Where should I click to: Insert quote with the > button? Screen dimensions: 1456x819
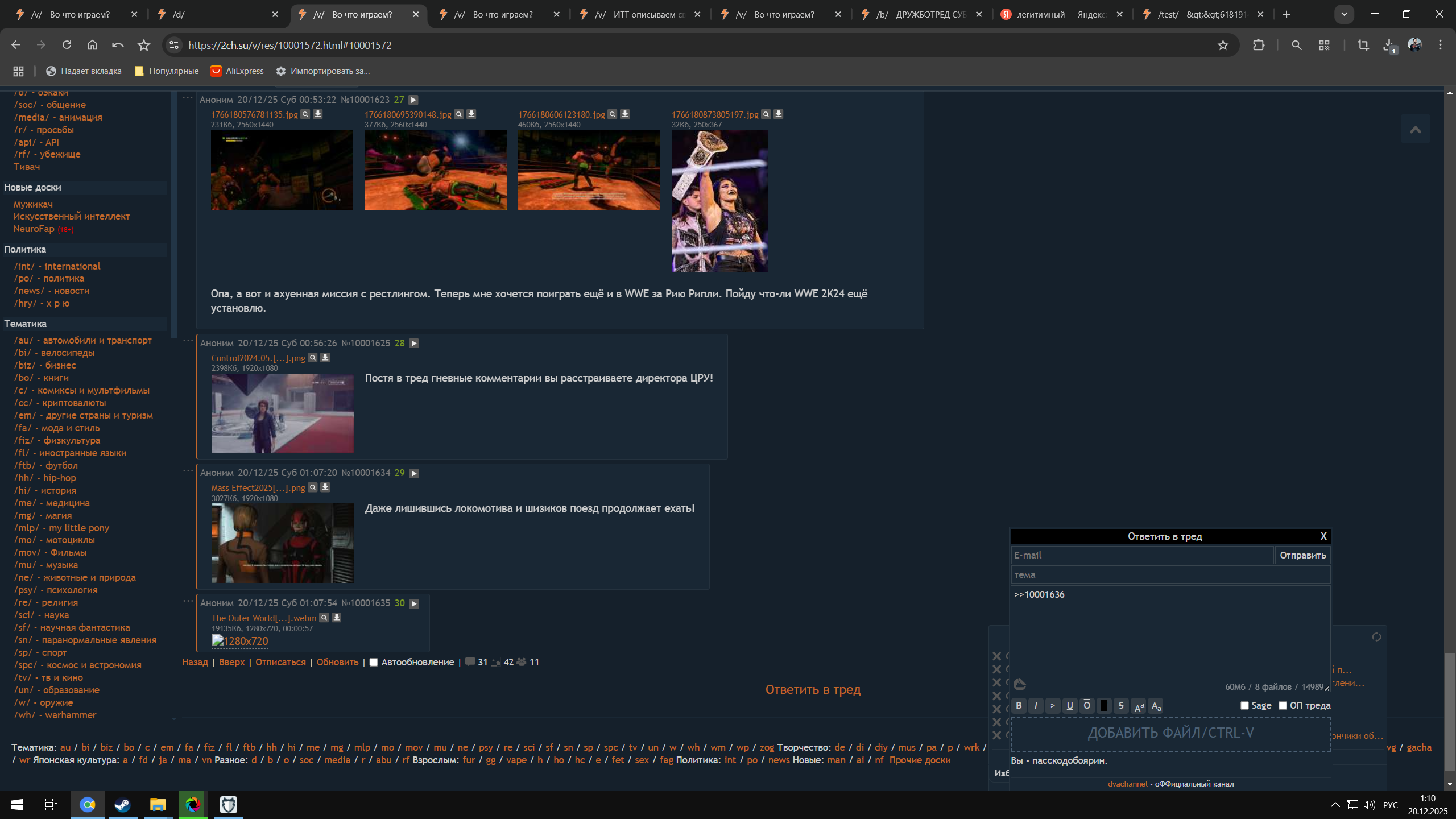(x=1053, y=706)
